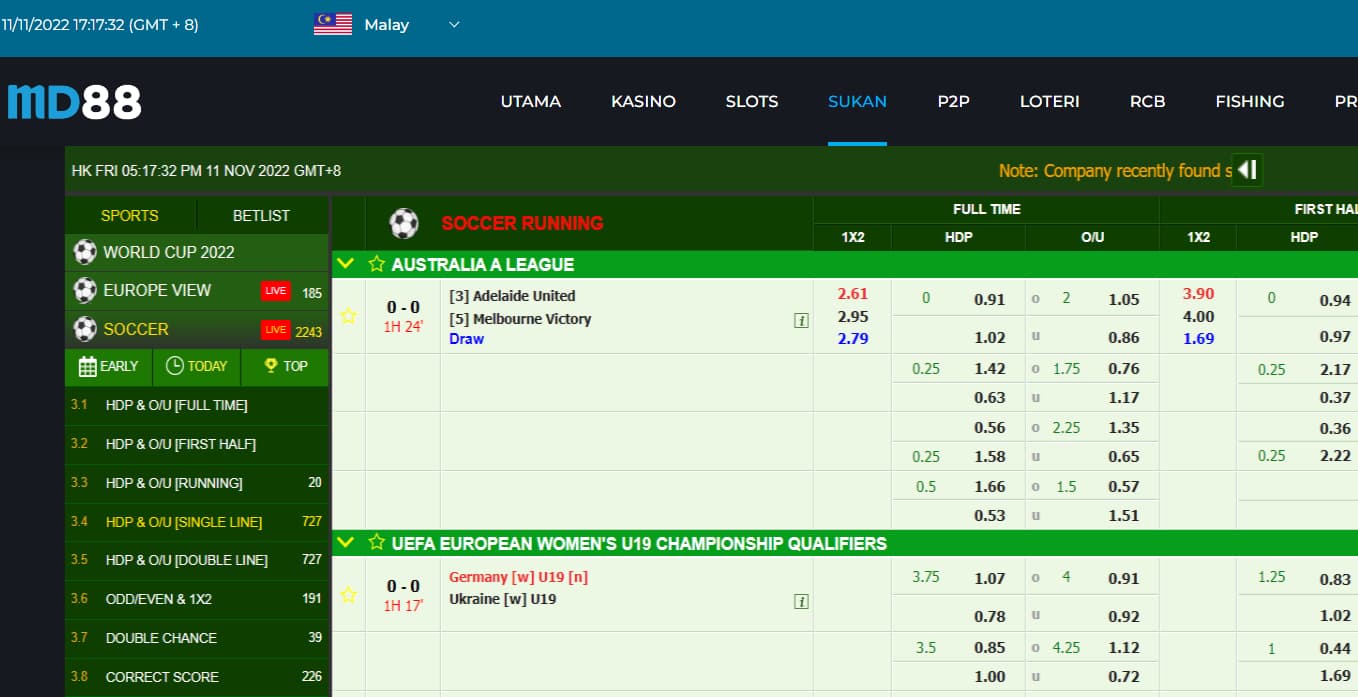Pick Adelaide United full time 1X2 odds 2.61
The height and width of the screenshot is (697, 1358).
tap(853, 294)
